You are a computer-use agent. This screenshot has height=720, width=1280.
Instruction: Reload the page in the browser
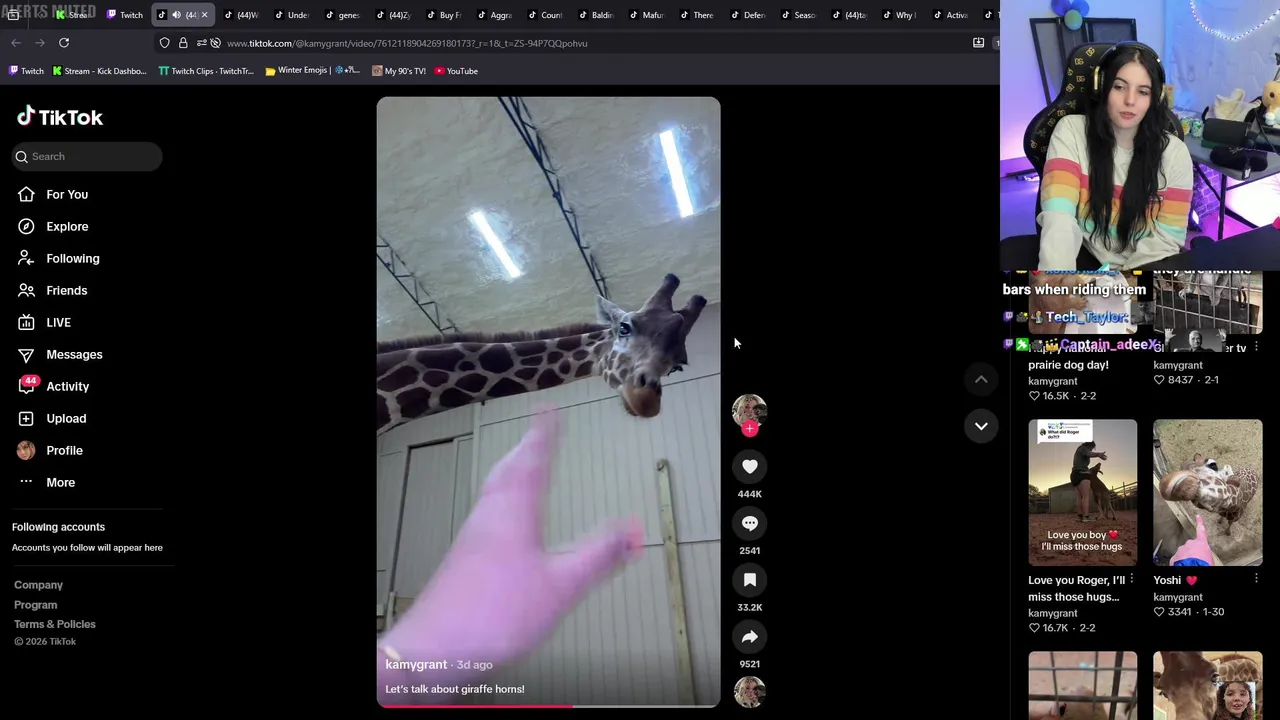pos(64,43)
